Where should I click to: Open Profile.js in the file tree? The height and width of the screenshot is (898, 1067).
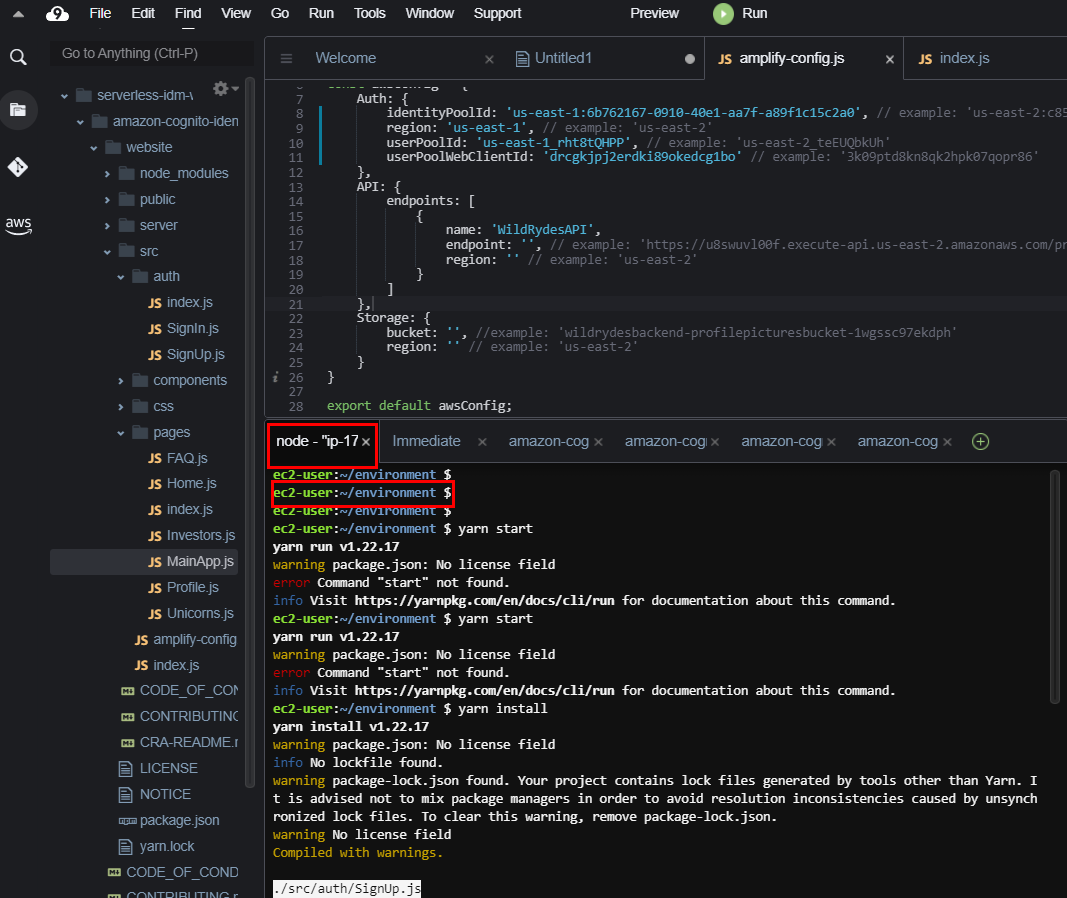[184, 588]
